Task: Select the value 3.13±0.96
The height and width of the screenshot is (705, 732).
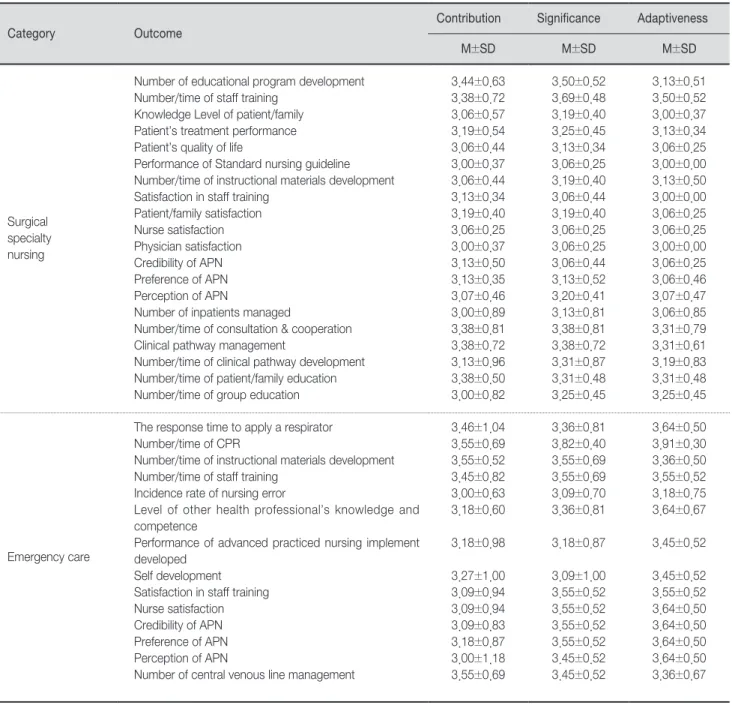Action: [x=478, y=362]
